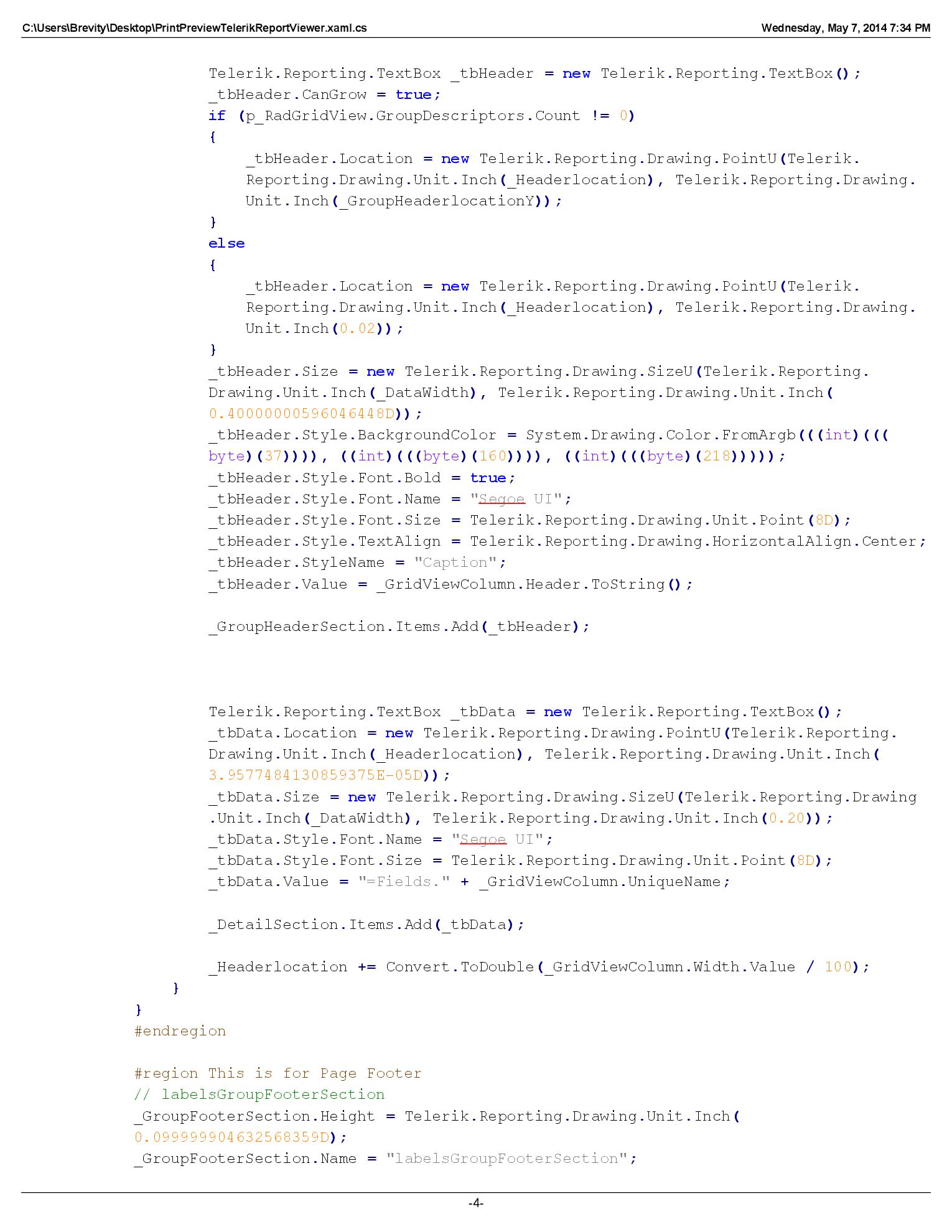
Task: Click the file path PrintPreviewTelerikReportViewer.xaml.cs in the header
Action: (195, 28)
